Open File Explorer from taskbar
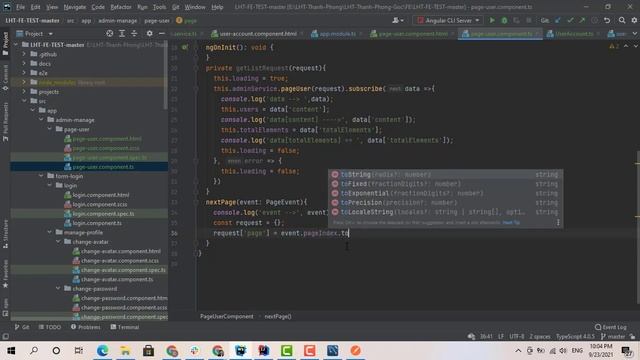 coord(125,351)
